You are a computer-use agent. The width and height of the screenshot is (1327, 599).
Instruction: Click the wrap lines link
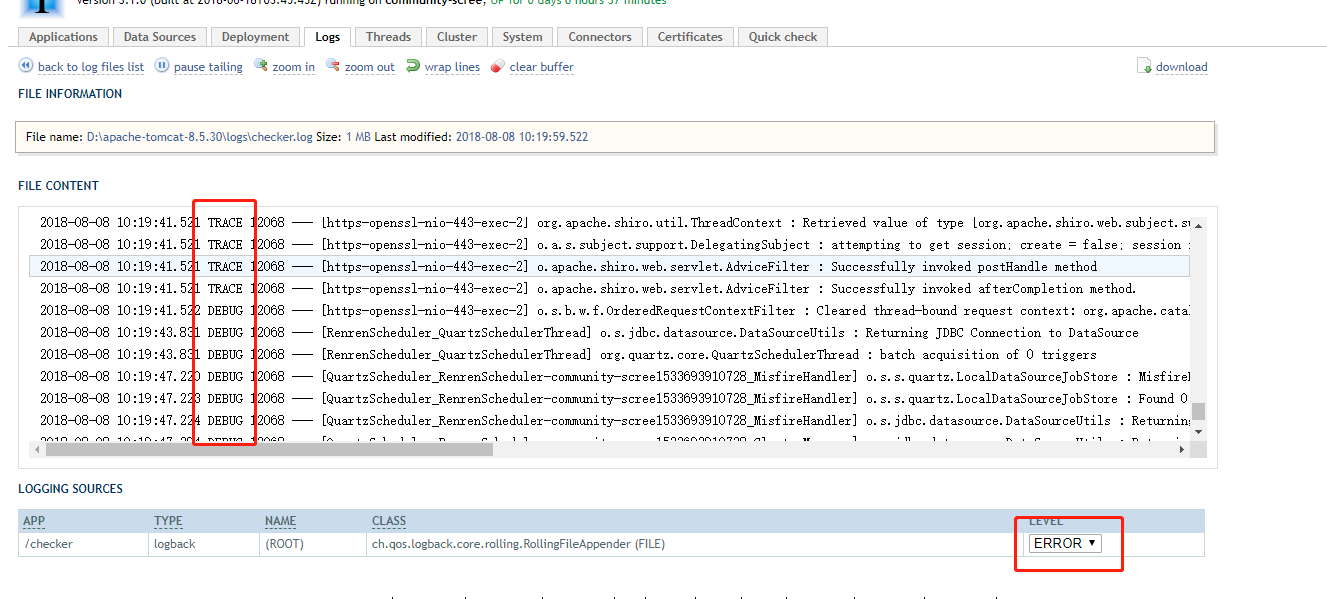point(452,67)
